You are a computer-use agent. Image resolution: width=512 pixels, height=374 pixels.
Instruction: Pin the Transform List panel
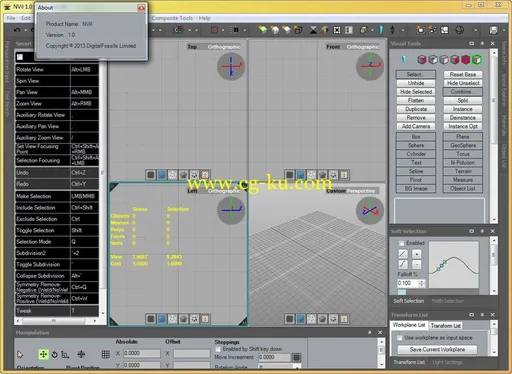pos(482,315)
